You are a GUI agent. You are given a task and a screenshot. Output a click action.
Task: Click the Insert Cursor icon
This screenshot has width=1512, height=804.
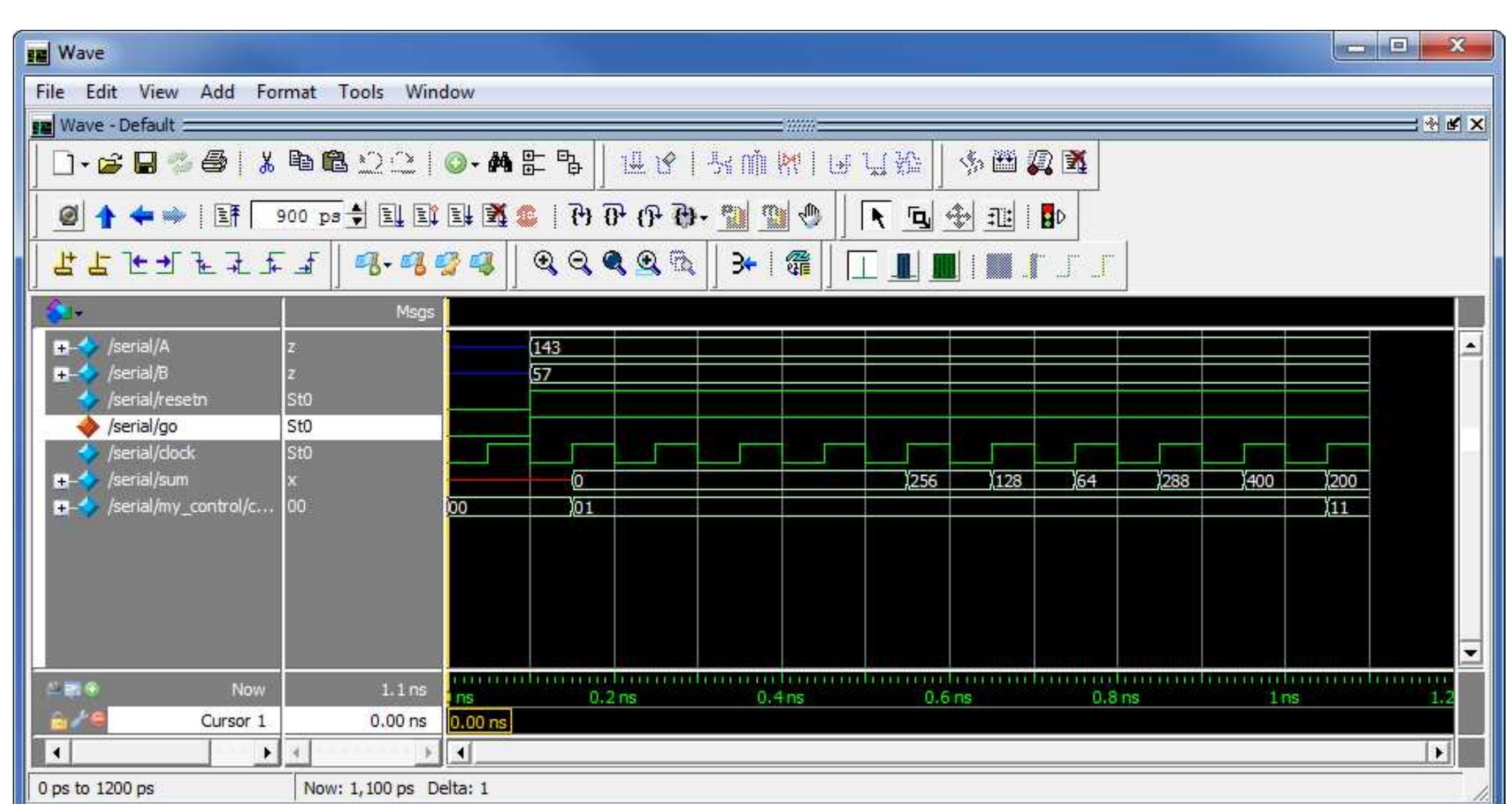click(65, 264)
